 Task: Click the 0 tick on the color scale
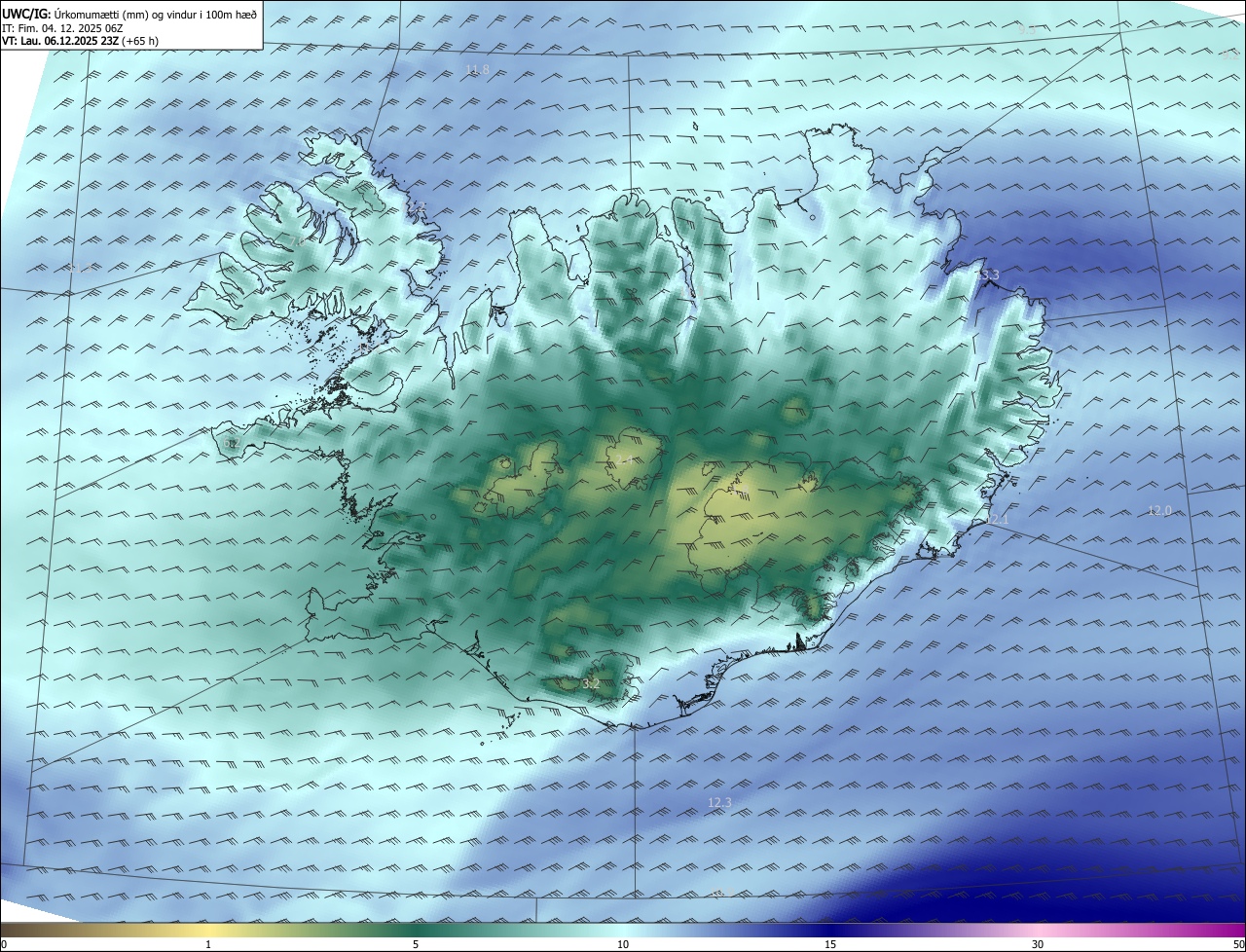pyautogui.click(x=3, y=944)
